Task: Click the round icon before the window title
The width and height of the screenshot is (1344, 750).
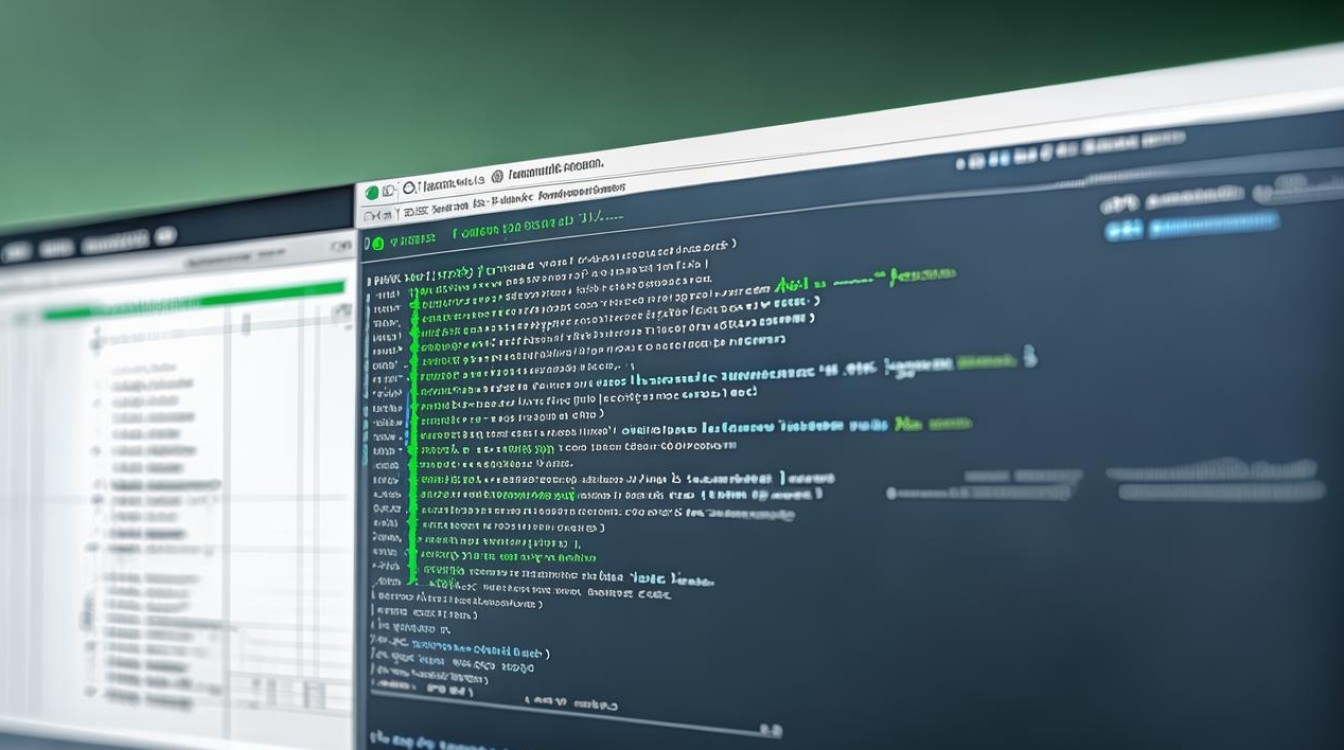Action: [x=495, y=176]
